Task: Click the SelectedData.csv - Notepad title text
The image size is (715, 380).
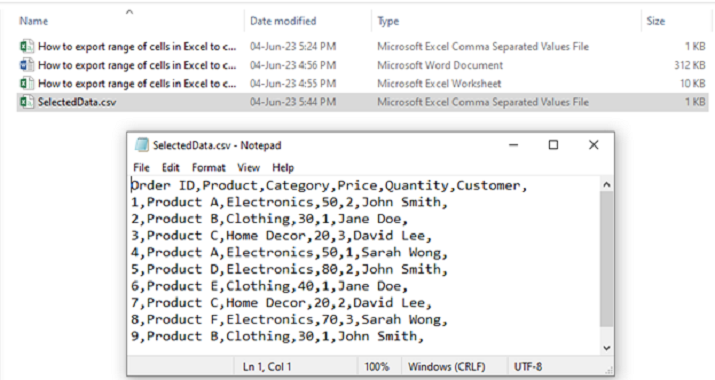Action: [x=217, y=146]
